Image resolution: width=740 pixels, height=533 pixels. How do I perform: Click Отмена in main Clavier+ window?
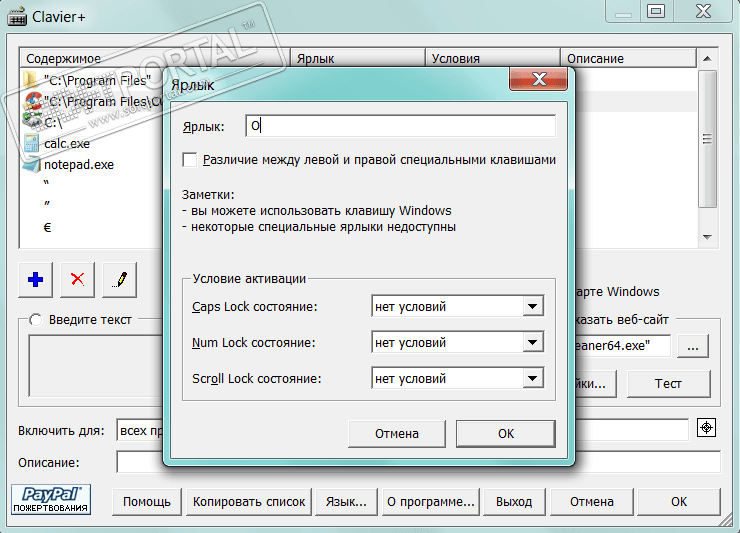pos(591,501)
